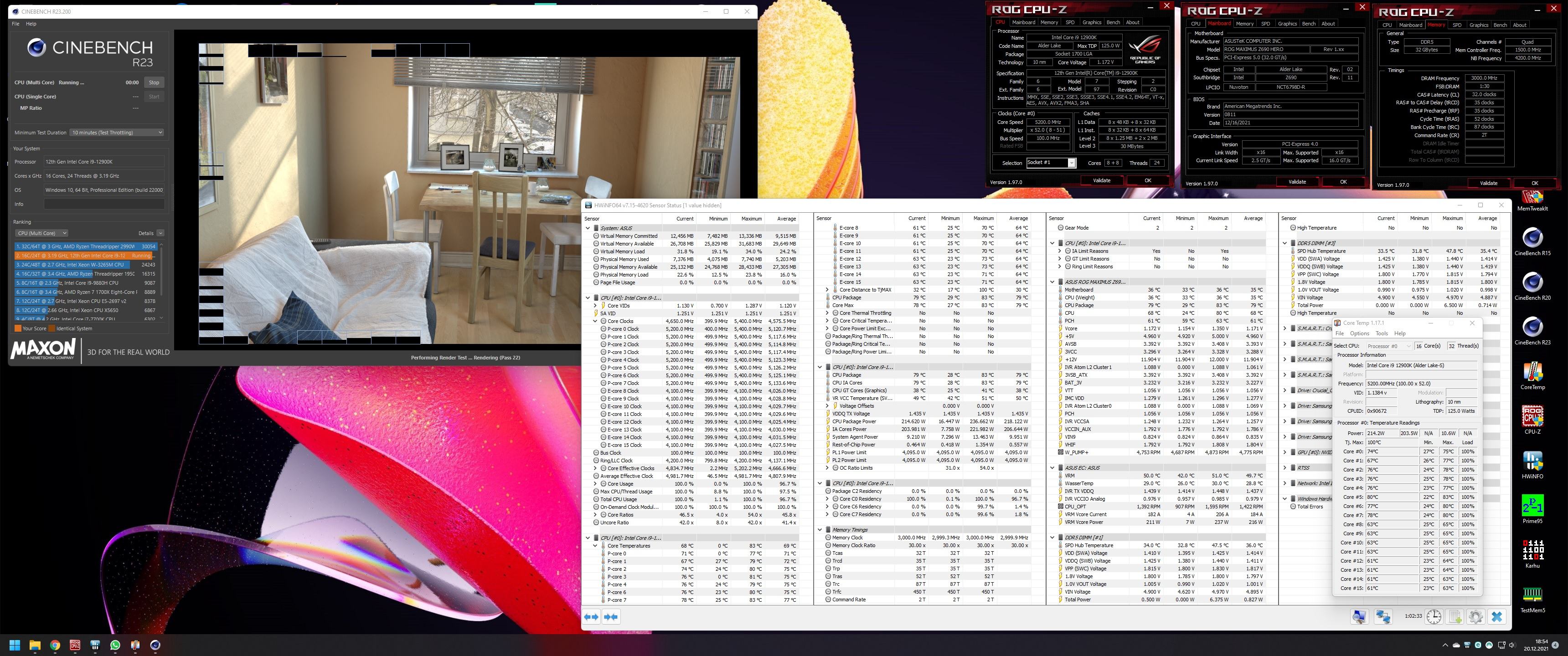Click HWiNFO network monitors icon
Image resolution: width=1568 pixels, height=656 pixels.
pyautogui.click(x=1383, y=616)
